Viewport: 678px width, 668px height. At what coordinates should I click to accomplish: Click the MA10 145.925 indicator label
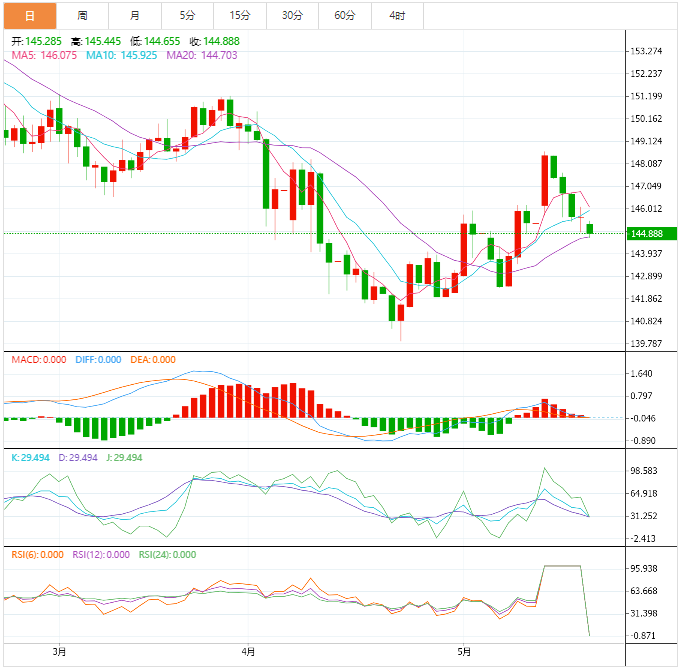122,55
